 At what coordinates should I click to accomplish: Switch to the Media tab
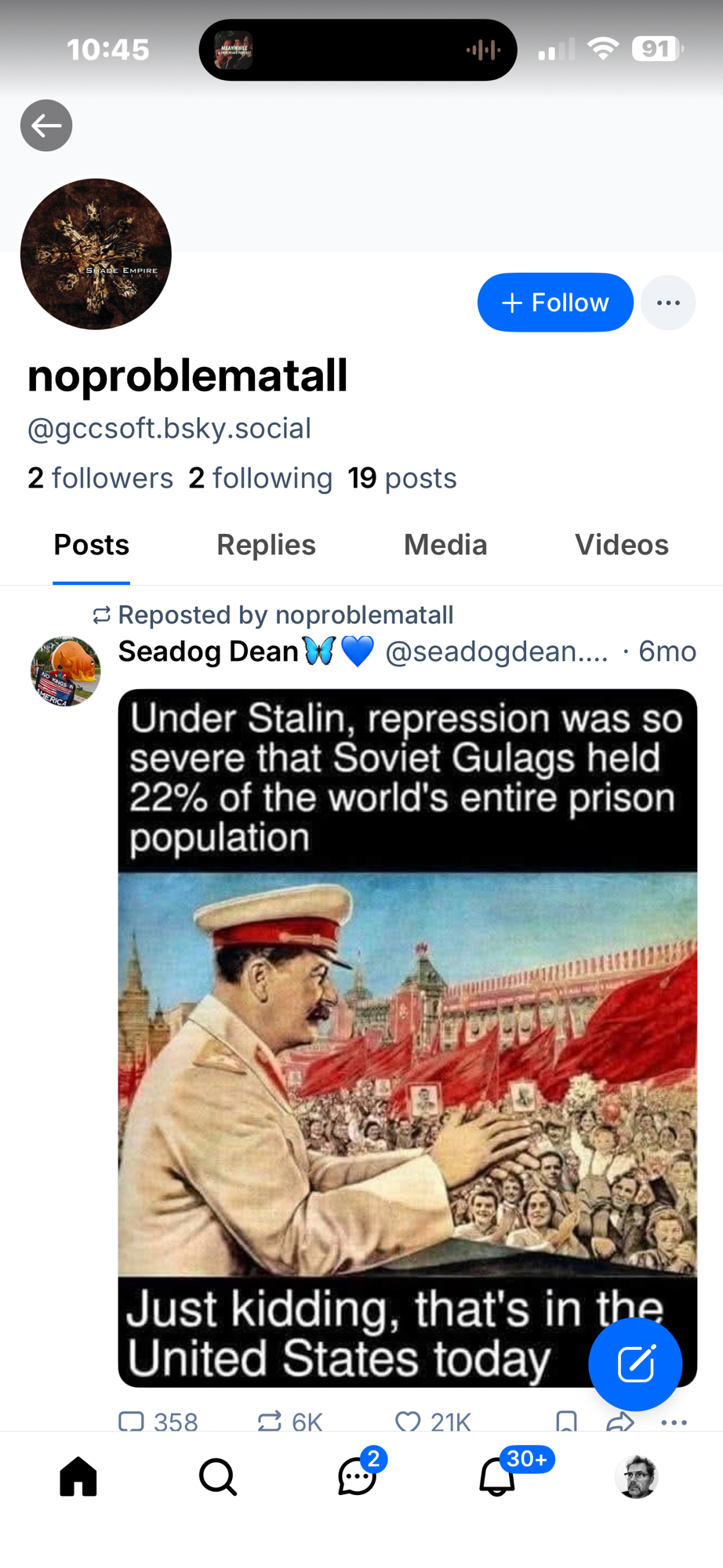click(x=445, y=545)
